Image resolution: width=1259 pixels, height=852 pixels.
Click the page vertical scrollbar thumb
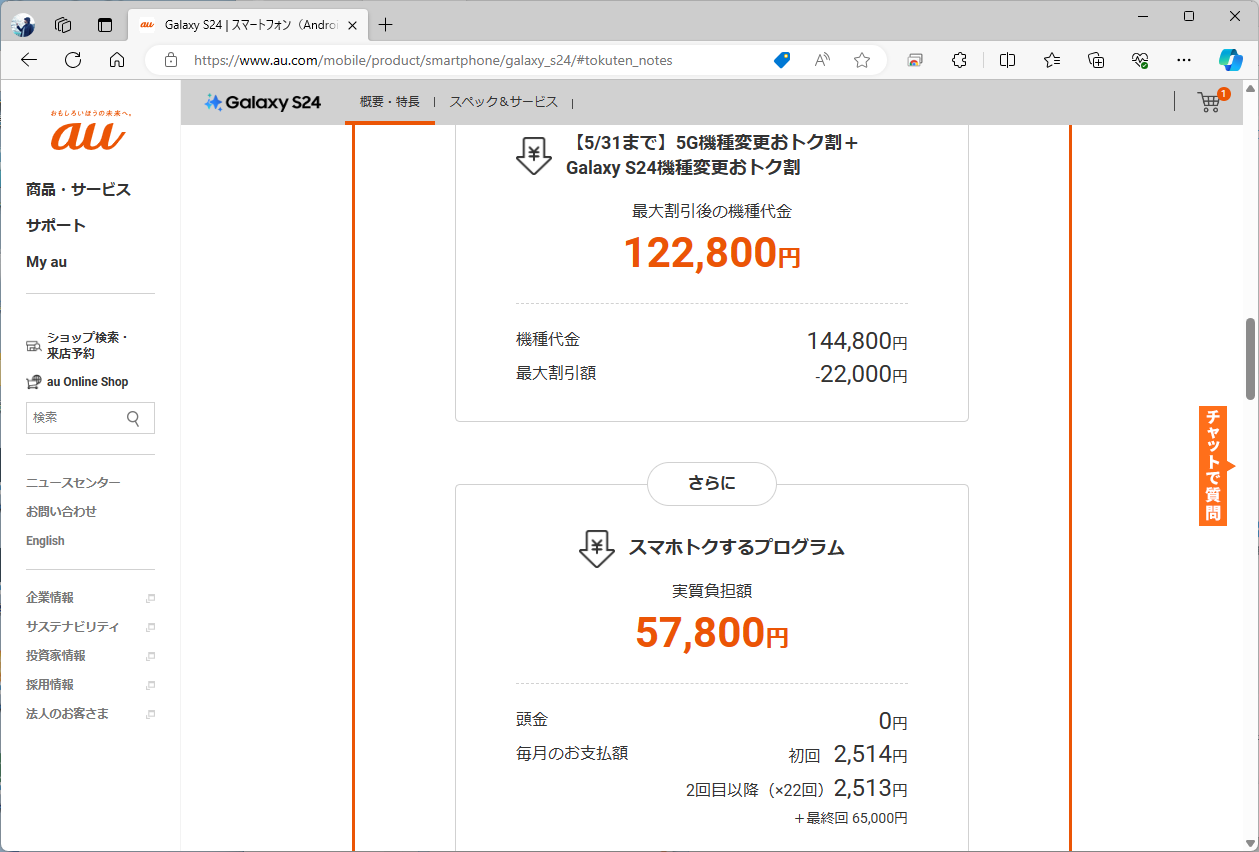click(x=1250, y=359)
